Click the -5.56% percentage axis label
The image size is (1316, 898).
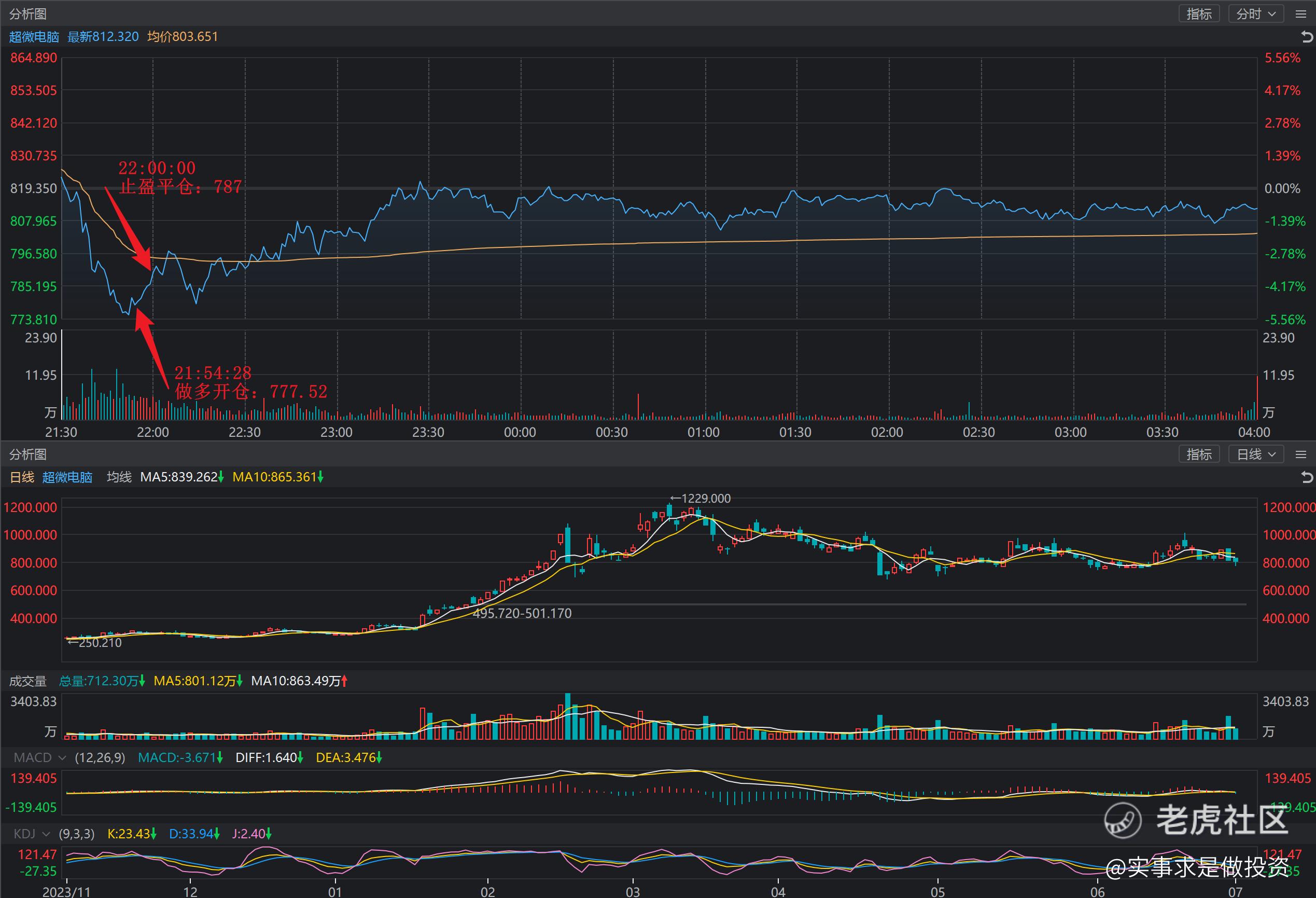tap(1285, 320)
